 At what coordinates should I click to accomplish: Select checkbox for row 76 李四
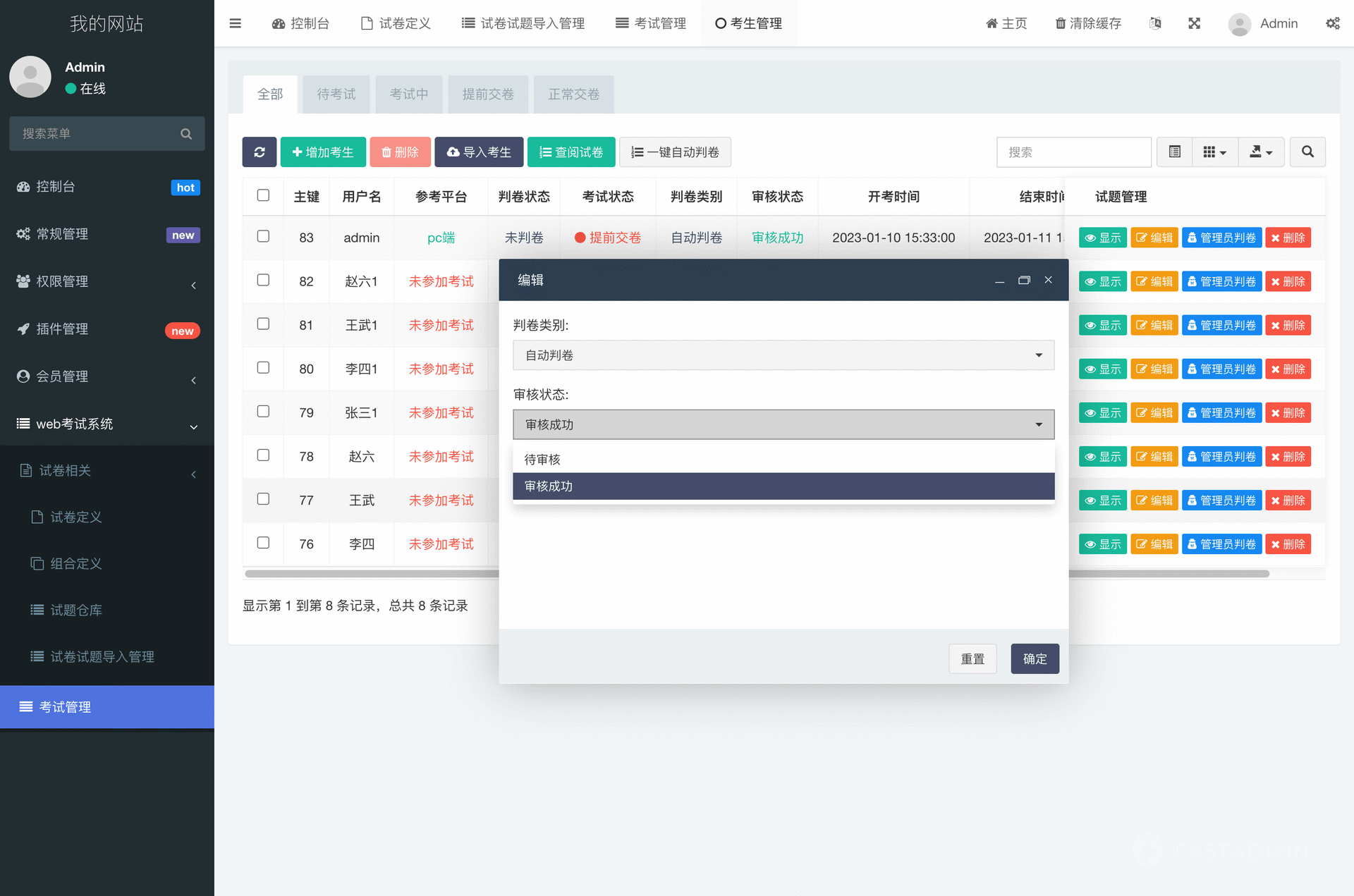(263, 543)
